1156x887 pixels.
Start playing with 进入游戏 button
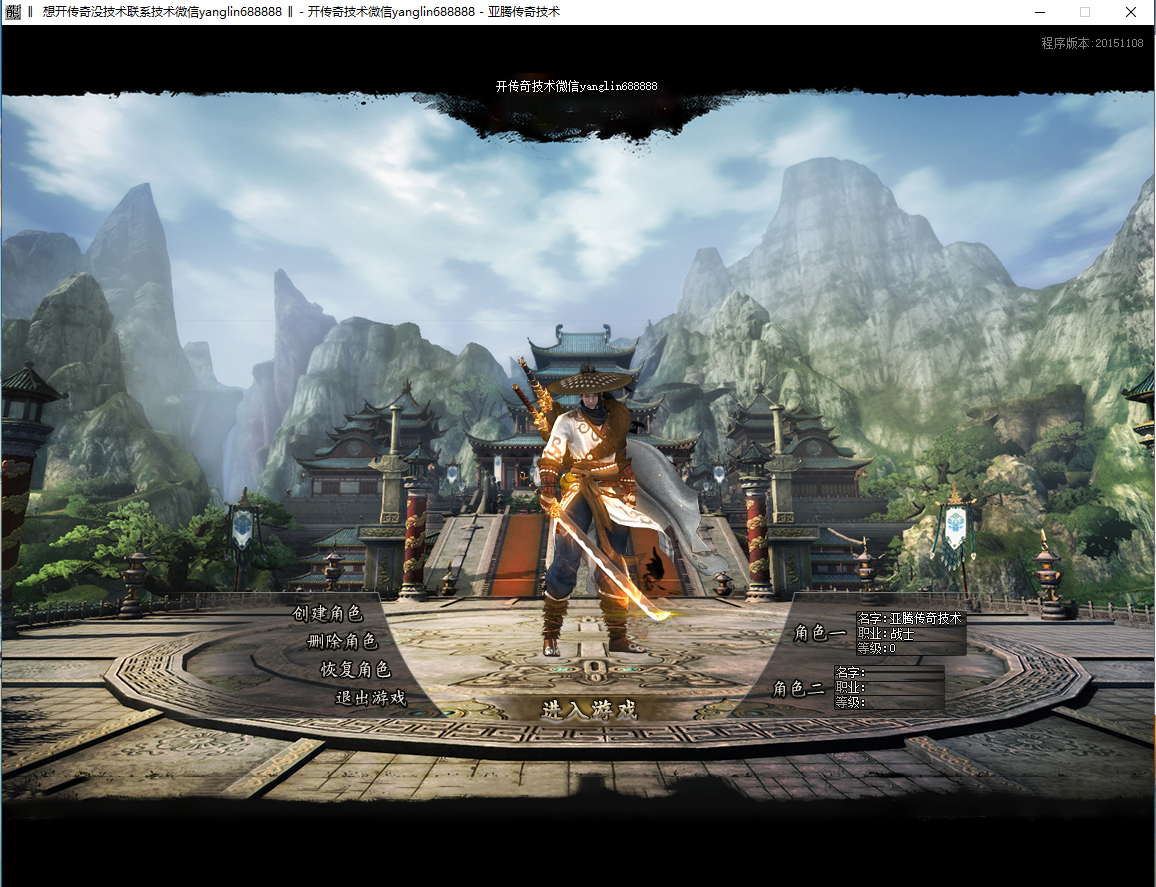click(x=589, y=710)
